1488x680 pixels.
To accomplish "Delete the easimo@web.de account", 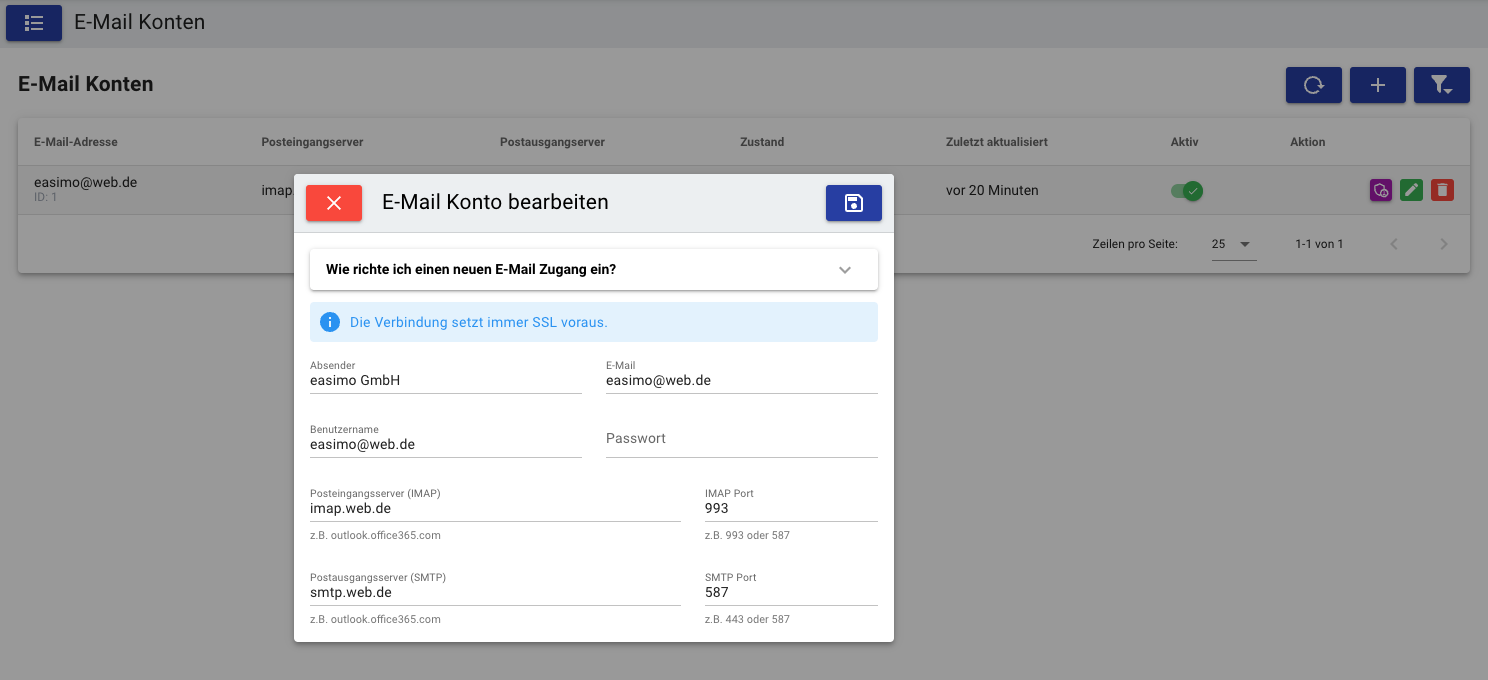I will click(x=1441, y=190).
